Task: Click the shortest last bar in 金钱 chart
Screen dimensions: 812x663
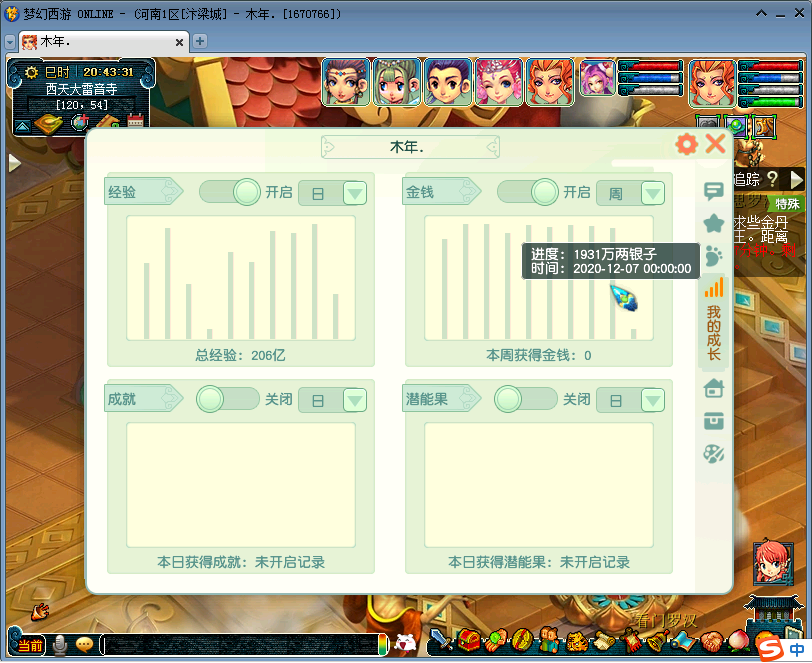Action: pos(633,334)
